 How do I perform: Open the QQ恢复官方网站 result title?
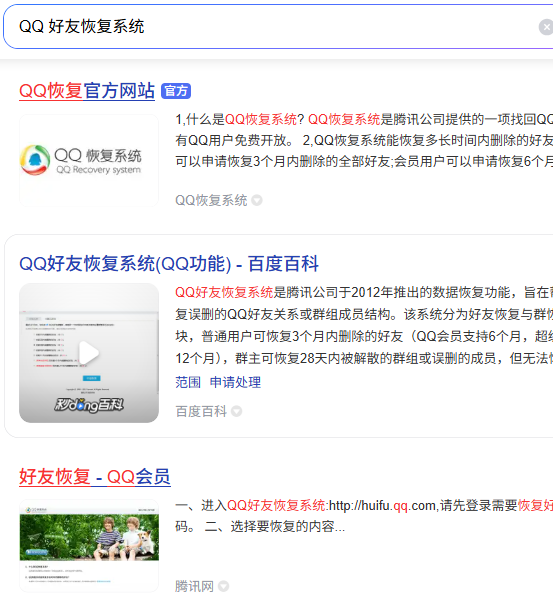pyautogui.click(x=87, y=91)
